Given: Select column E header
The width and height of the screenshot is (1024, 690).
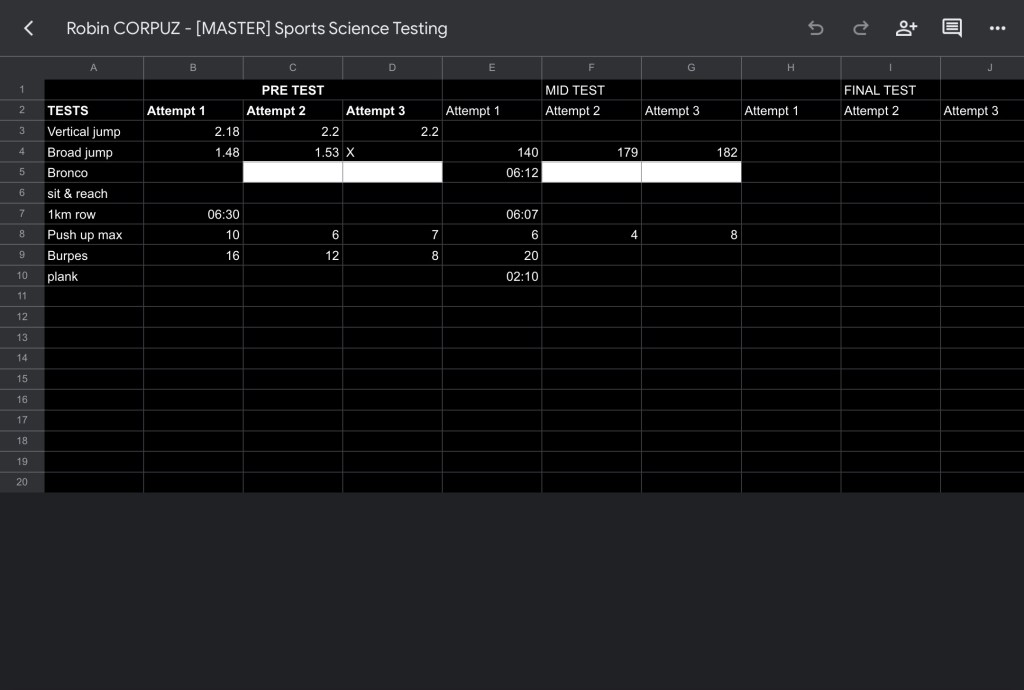Looking at the screenshot, I should 492,68.
